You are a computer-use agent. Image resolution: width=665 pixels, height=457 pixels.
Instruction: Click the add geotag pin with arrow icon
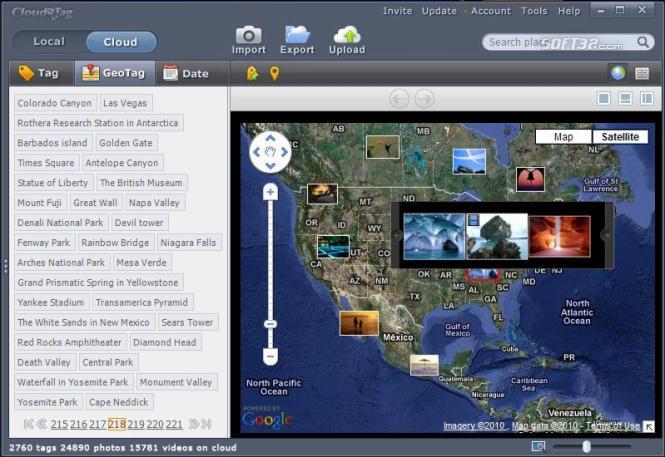coord(252,73)
